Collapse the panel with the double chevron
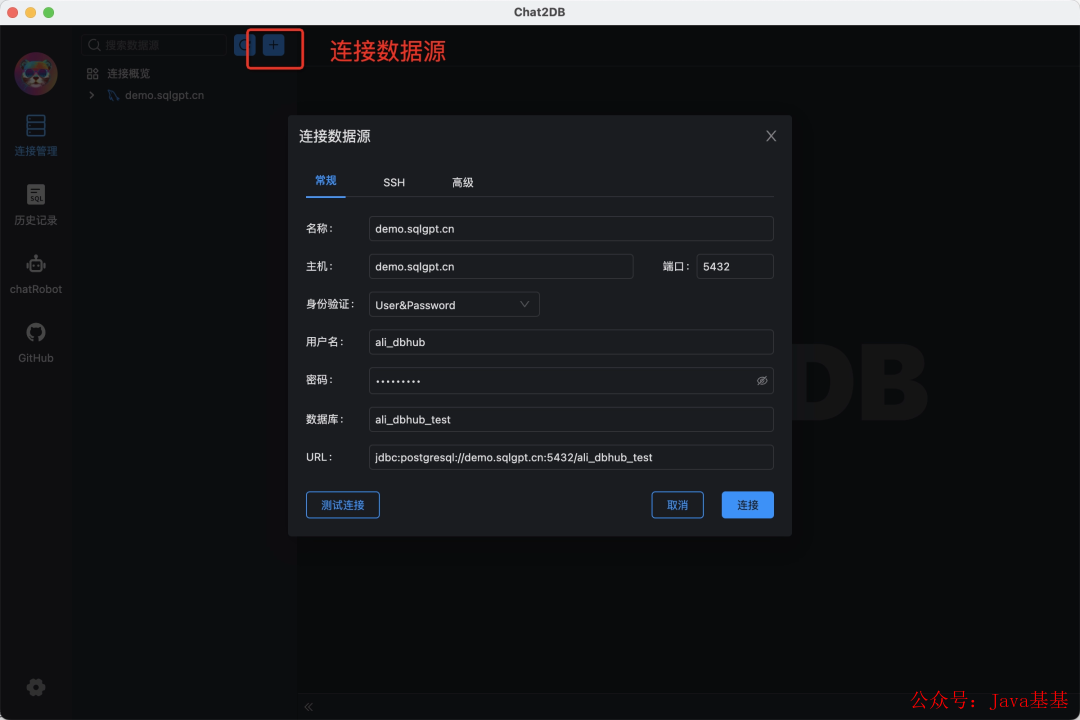Viewport: 1080px width, 720px height. (x=309, y=706)
